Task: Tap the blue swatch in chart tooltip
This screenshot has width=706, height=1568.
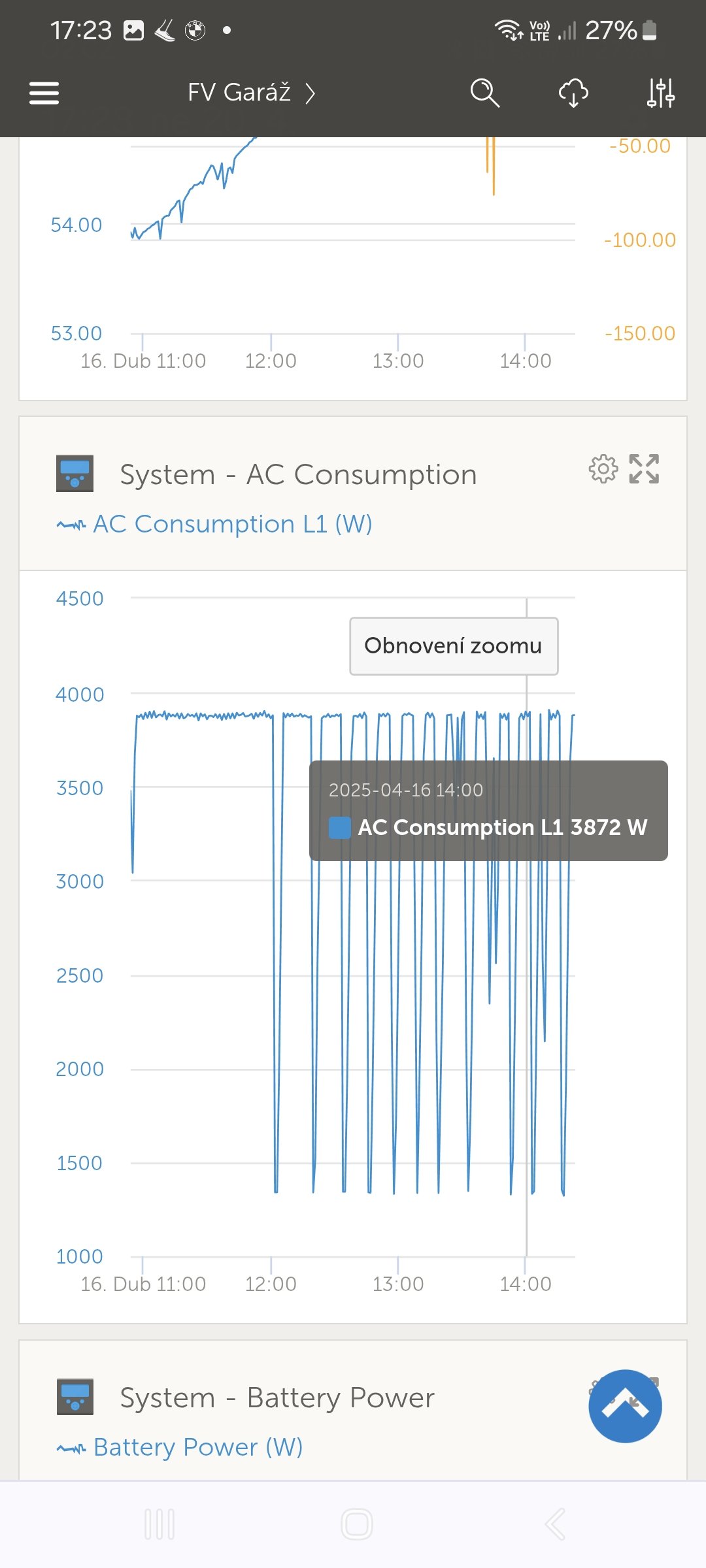Action: point(339,827)
